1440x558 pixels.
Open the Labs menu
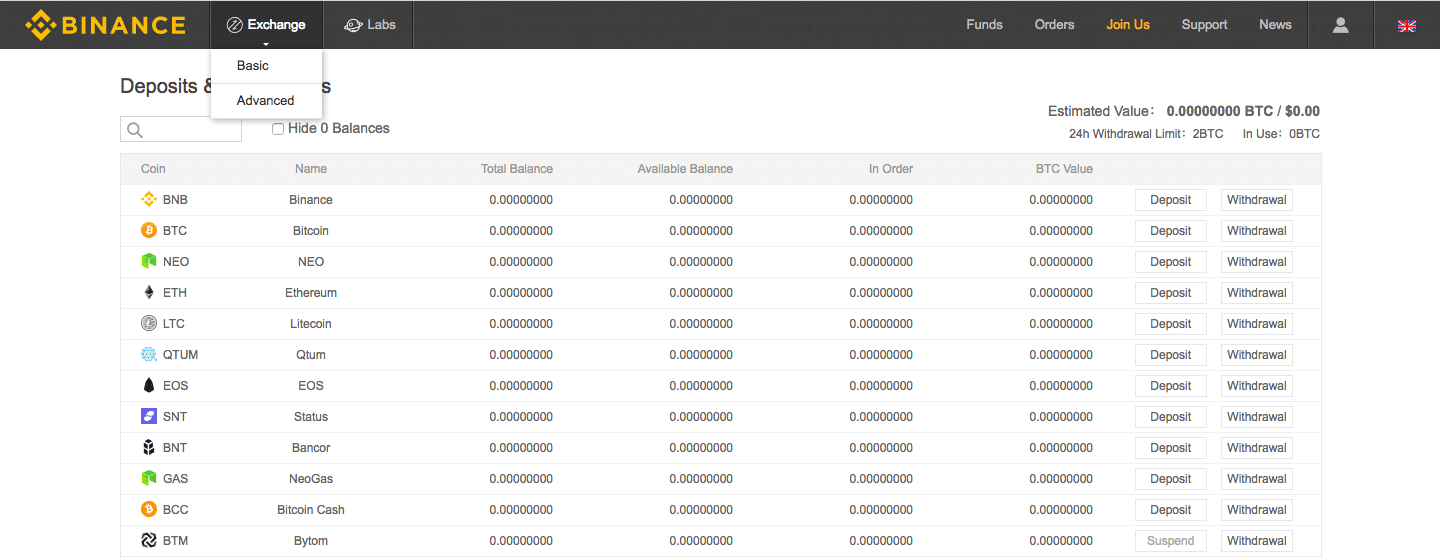(369, 25)
